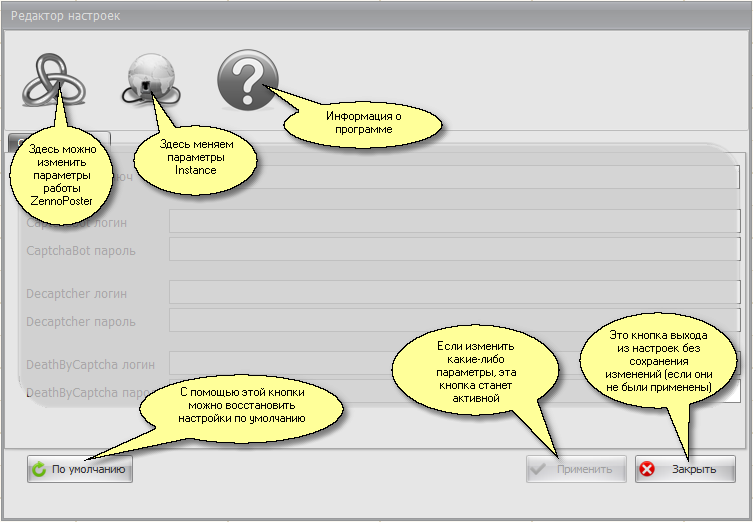Focus the CaptchaBot логин input field

click(450, 221)
